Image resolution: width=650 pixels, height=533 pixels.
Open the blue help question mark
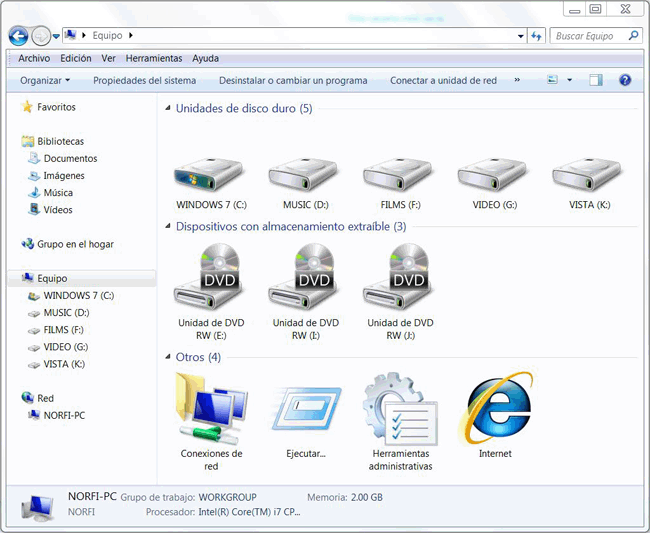(x=625, y=80)
